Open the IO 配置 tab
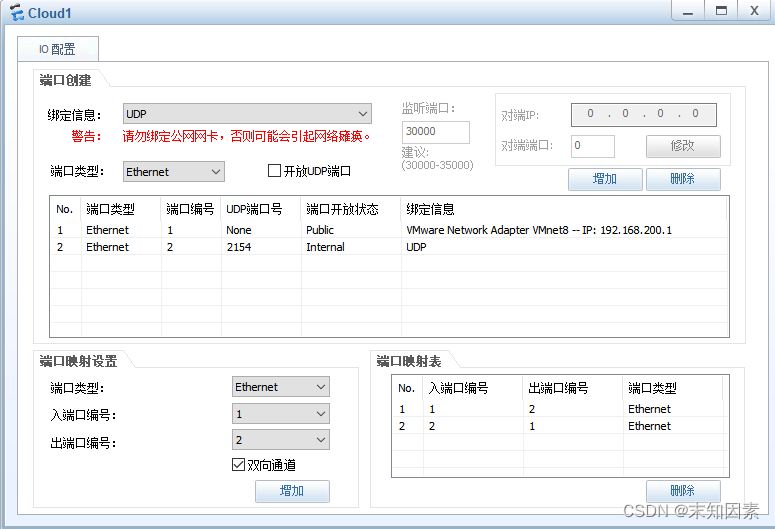The height and width of the screenshot is (529, 775). 58,49
